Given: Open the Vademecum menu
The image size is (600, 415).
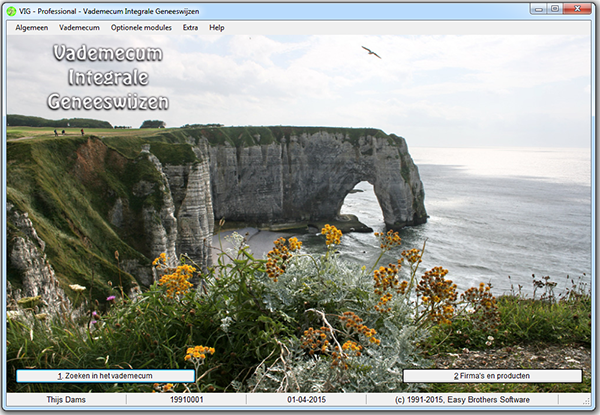Looking at the screenshot, I should point(79,28).
